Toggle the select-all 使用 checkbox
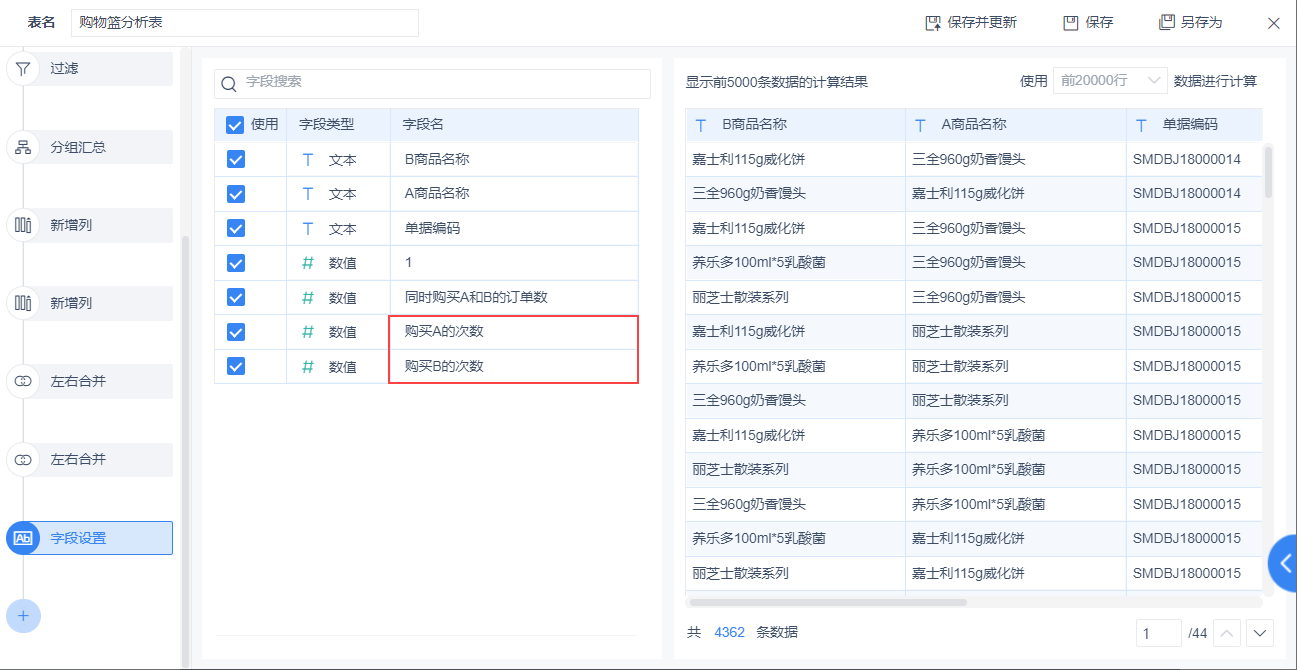Screen dimensions: 1297x670 pyautogui.click(x=235, y=125)
